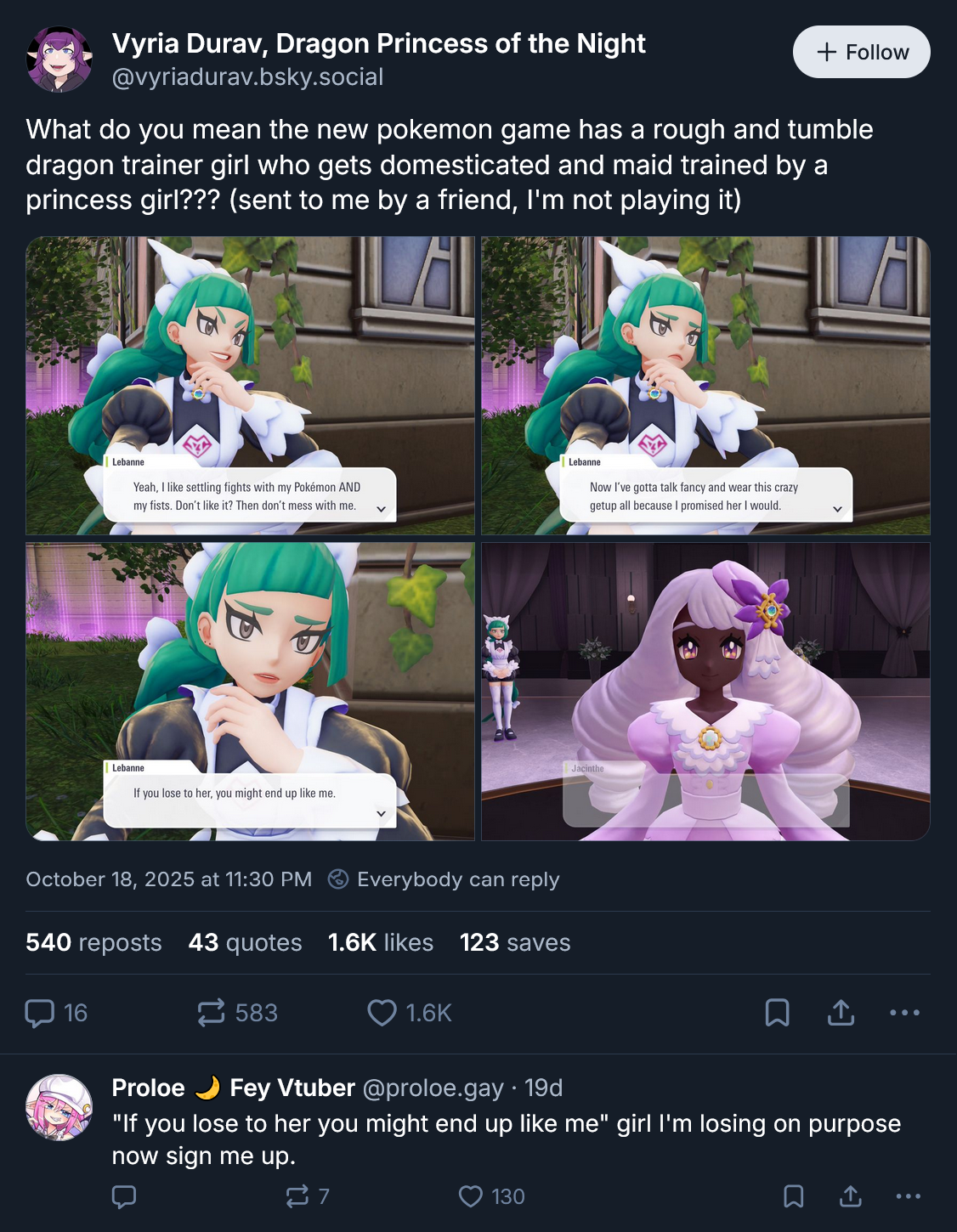
Task: Open more options on Proloe's reply
Action: click(909, 1196)
